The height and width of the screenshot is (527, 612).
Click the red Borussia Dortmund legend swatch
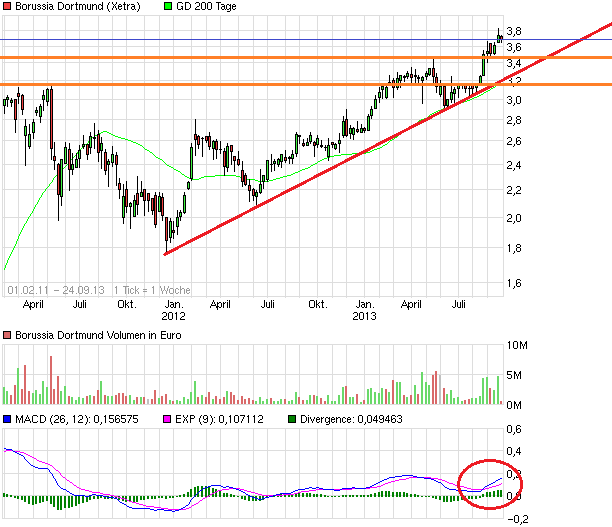tap(7, 6)
